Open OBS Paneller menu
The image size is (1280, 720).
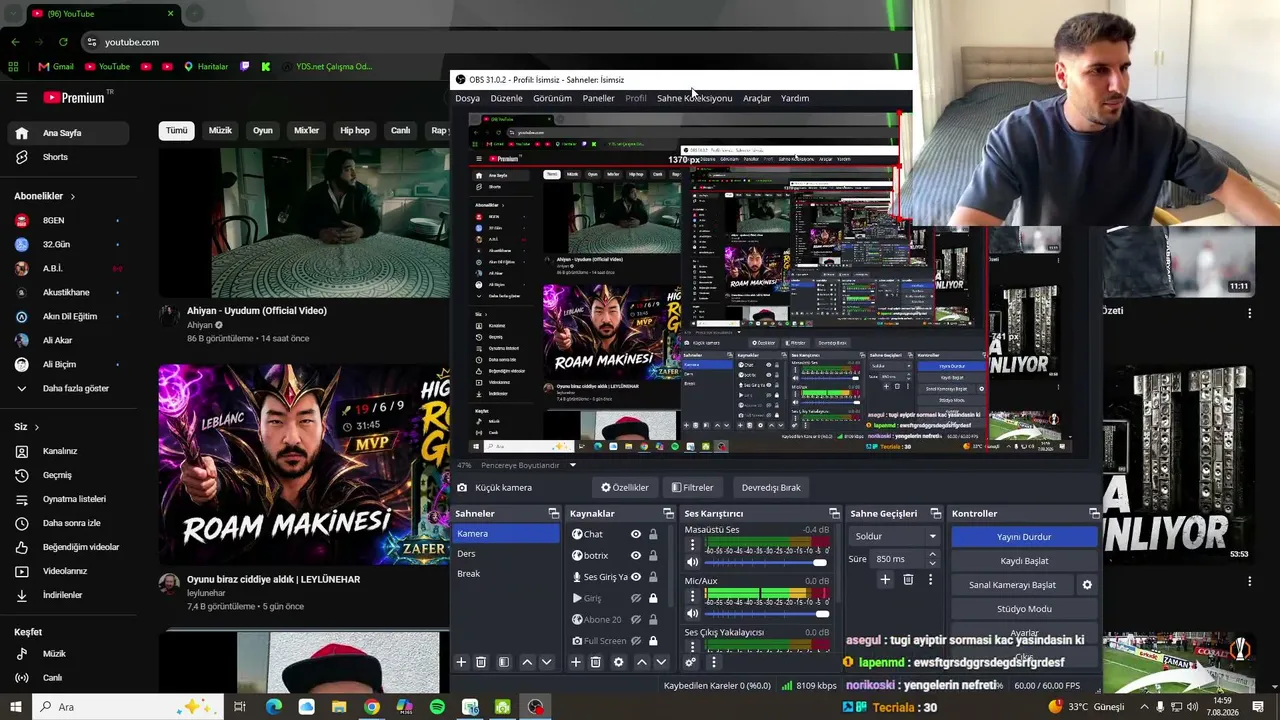(x=598, y=98)
